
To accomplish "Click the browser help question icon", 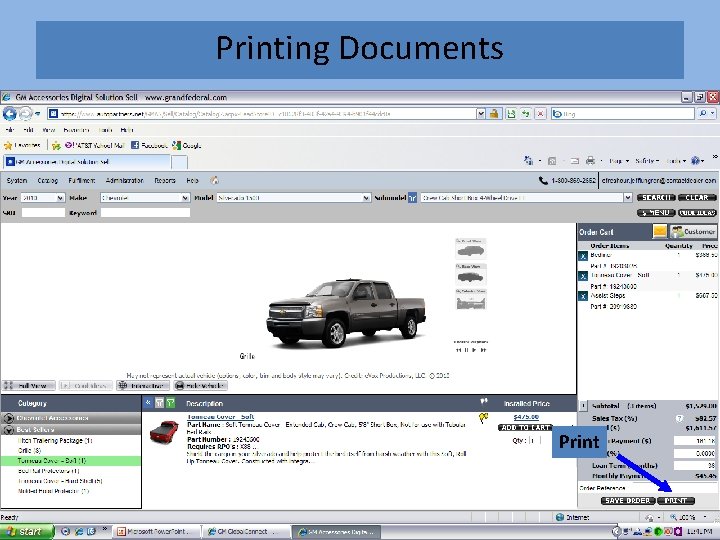I will pos(696,161).
